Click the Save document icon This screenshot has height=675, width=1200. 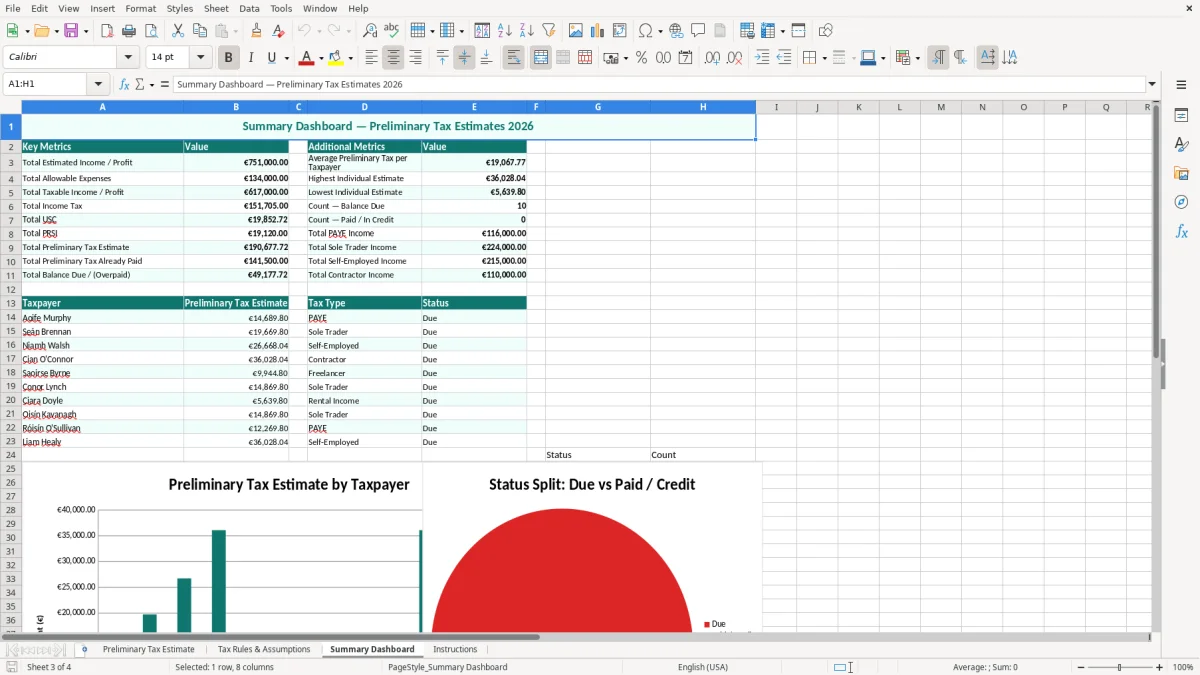pos(71,31)
